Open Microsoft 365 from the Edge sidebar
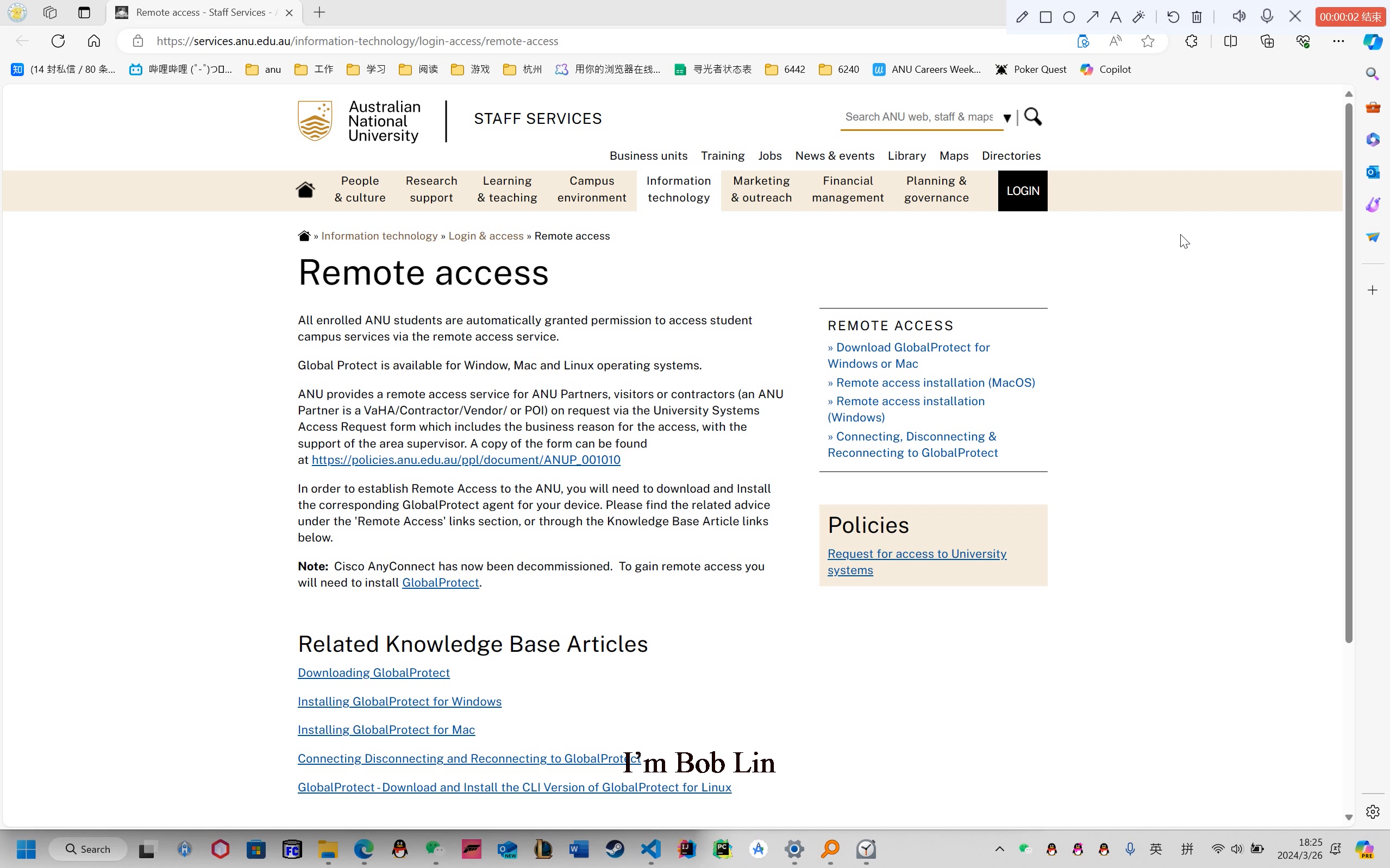This screenshot has height=868, width=1390. pyautogui.click(x=1373, y=139)
